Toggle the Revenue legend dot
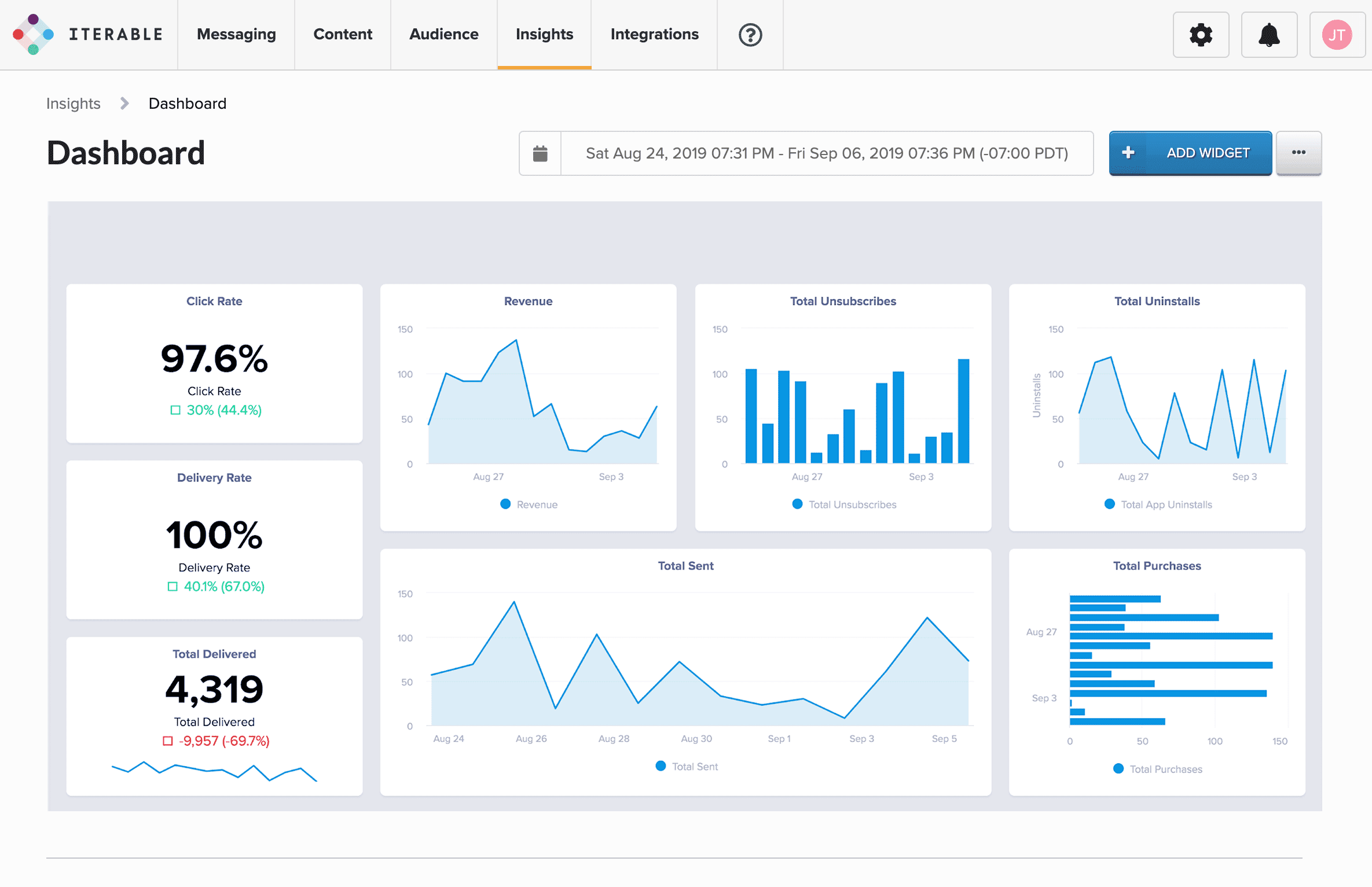This screenshot has height=887, width=1372. (x=505, y=504)
